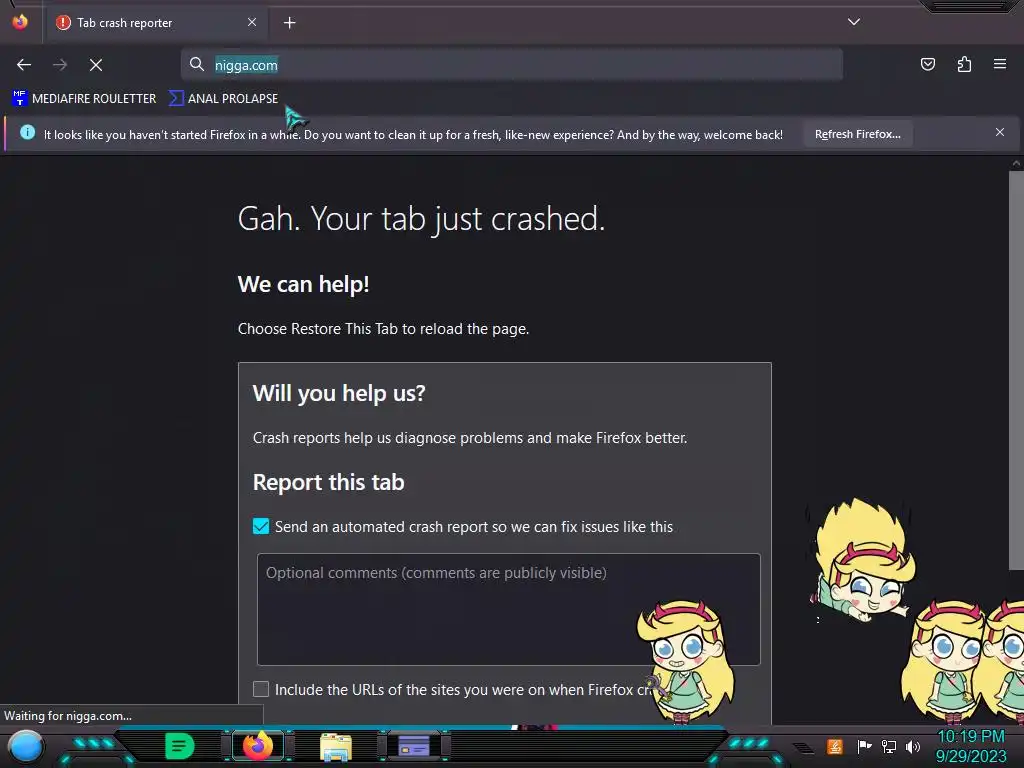Click the search magnifier in the address bar
1024x768 pixels.
pyautogui.click(x=197, y=64)
